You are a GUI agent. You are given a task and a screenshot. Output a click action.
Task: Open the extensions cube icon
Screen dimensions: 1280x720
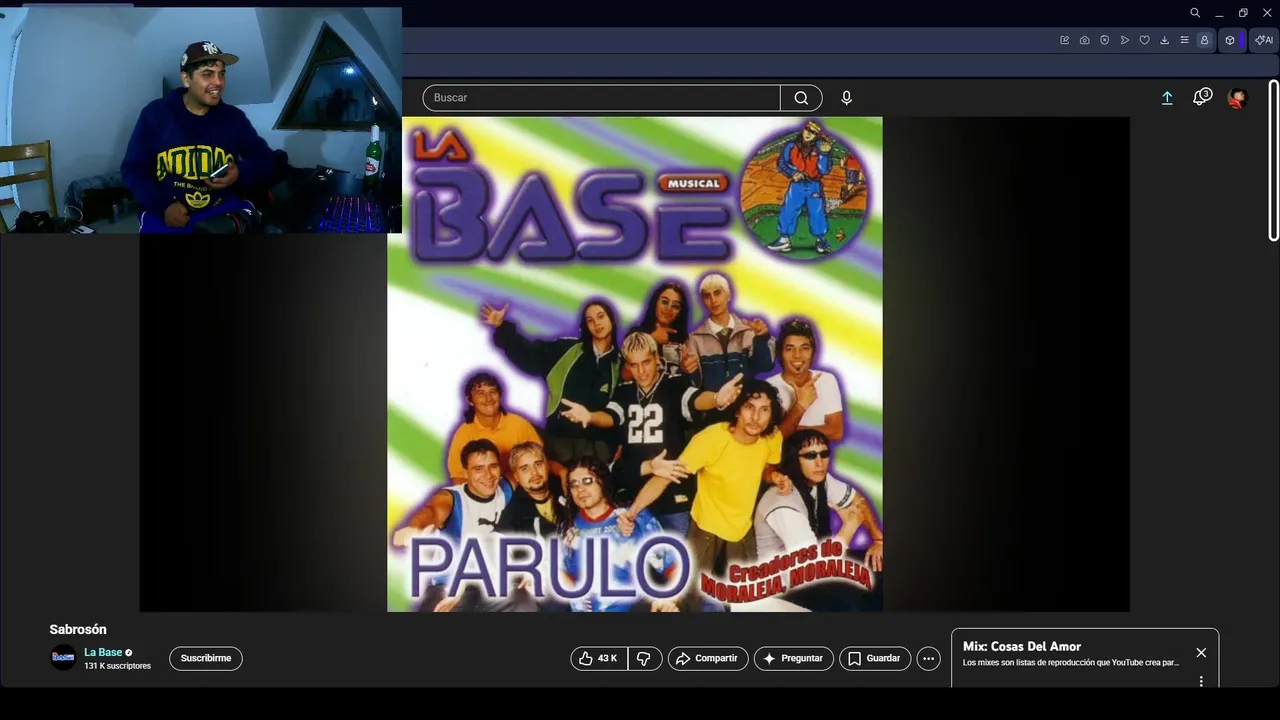tap(1230, 40)
